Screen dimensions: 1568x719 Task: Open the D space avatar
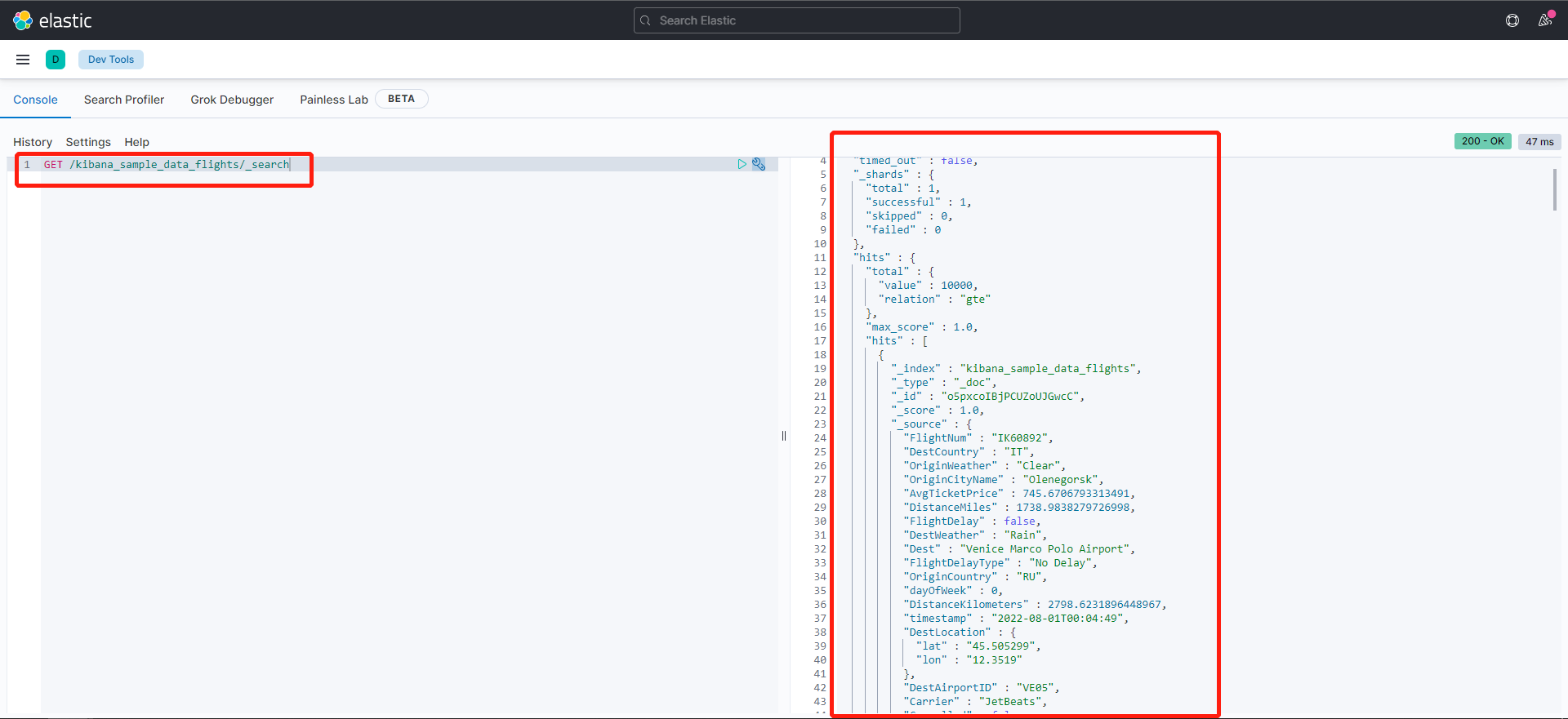56,60
